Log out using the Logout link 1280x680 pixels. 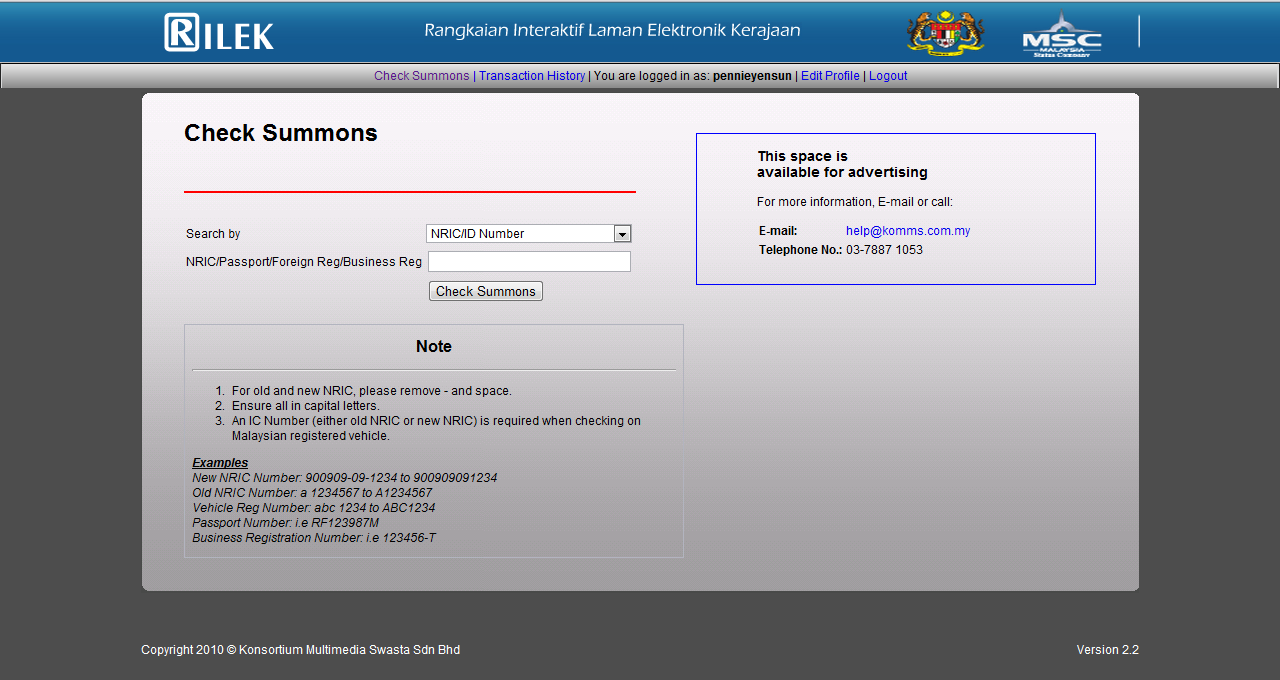[888, 76]
